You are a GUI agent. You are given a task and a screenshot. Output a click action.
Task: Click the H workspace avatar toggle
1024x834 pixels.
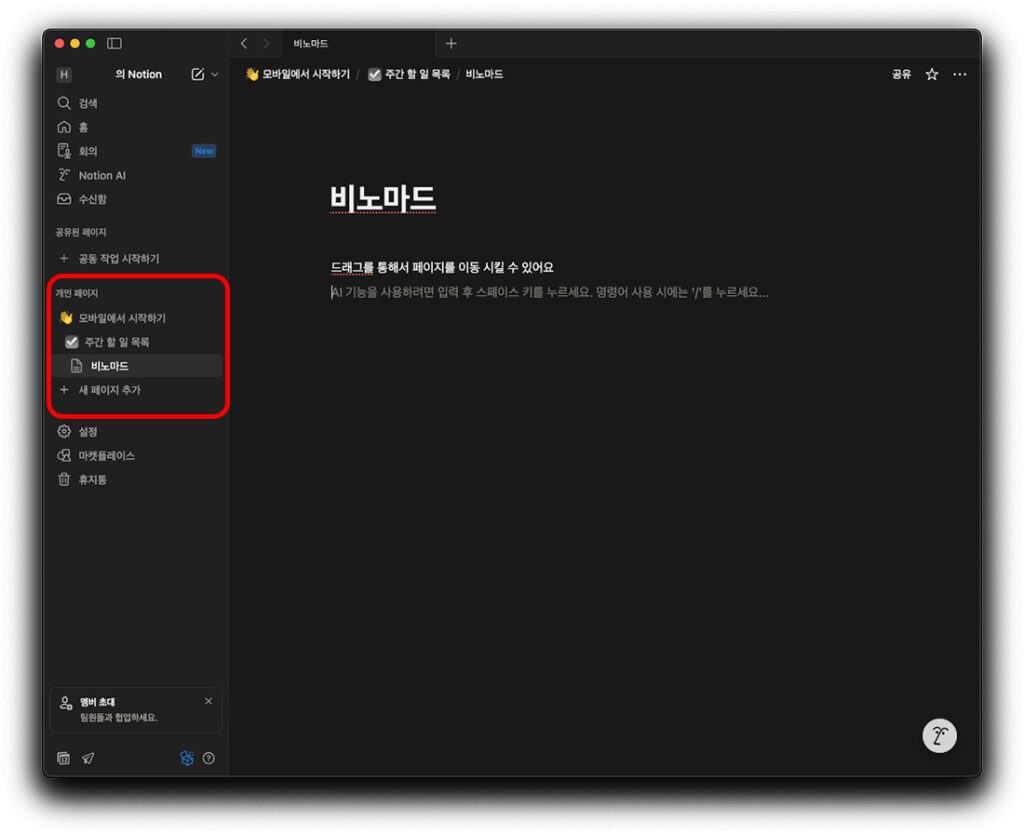(63, 74)
